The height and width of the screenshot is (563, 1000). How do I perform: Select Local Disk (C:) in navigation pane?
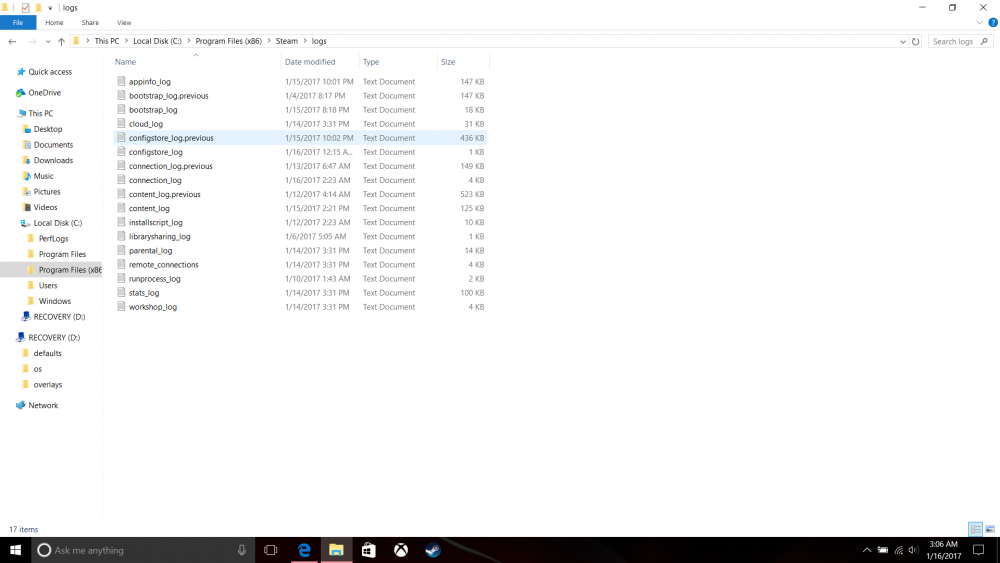coord(57,223)
